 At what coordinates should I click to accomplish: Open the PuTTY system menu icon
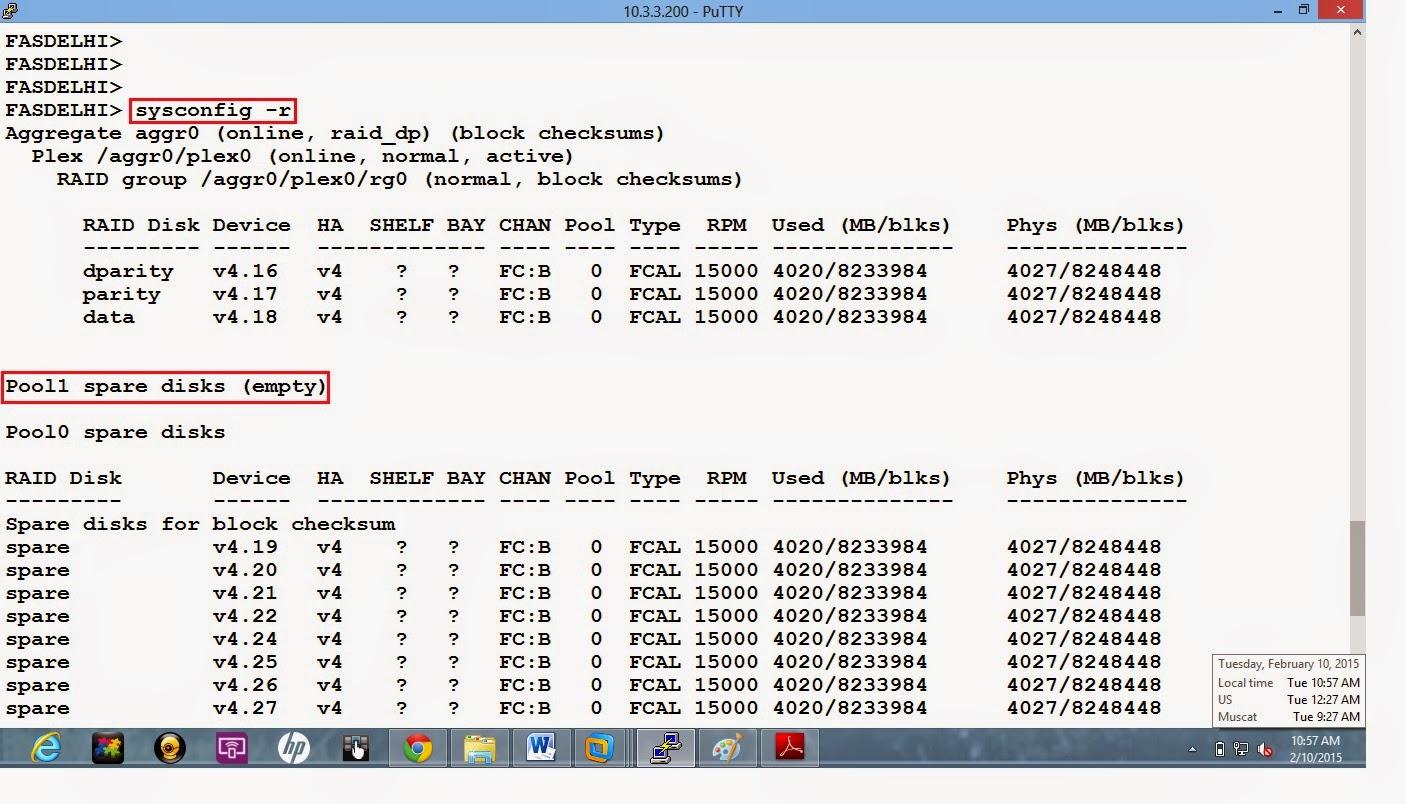coord(8,10)
